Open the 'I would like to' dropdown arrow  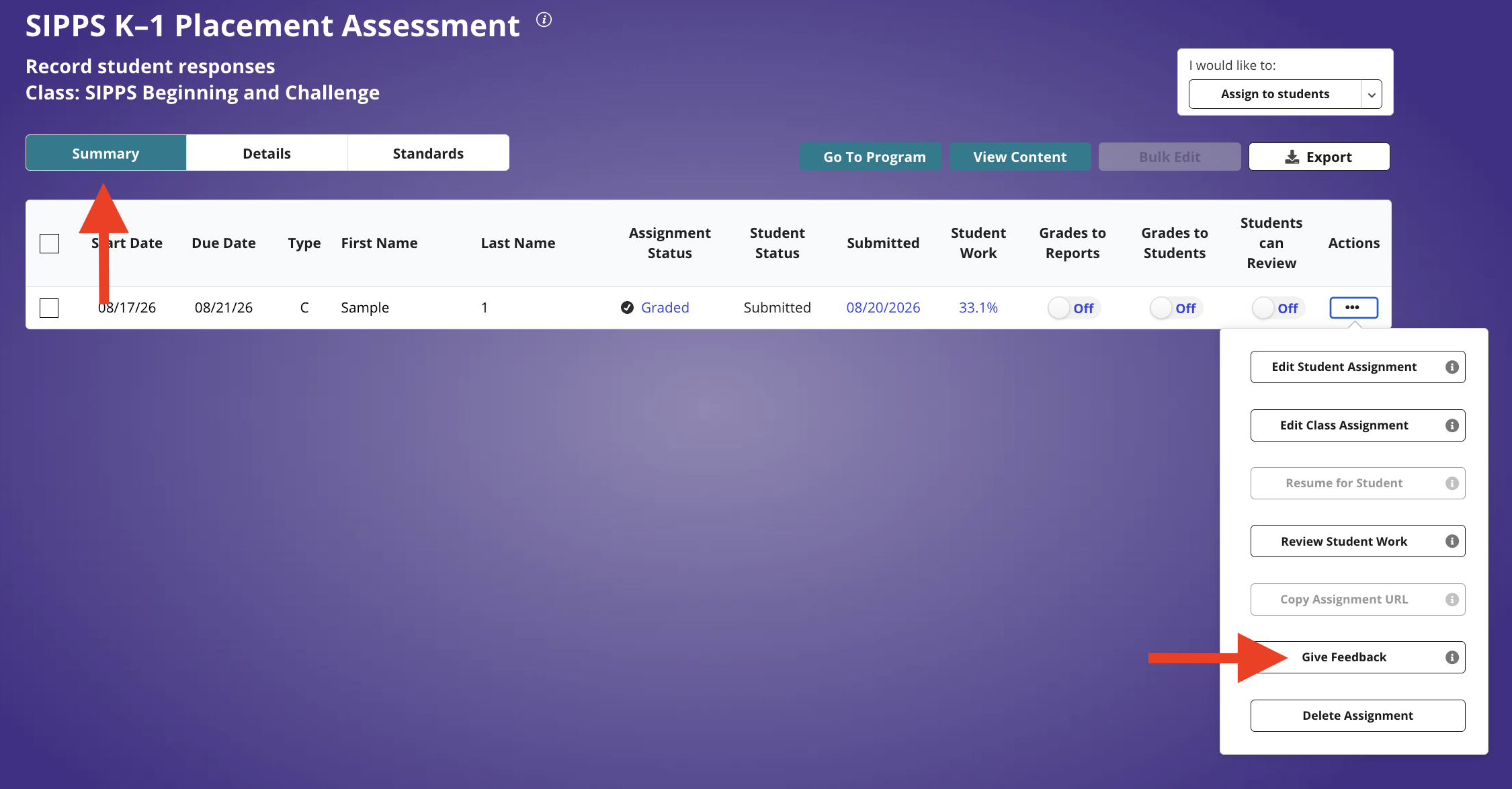tap(1372, 94)
